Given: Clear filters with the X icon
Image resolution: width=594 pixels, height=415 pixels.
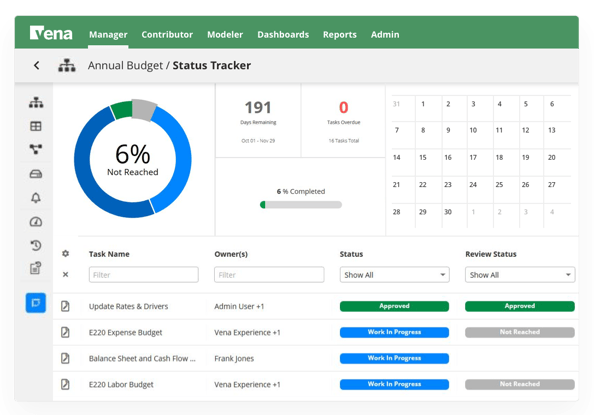Looking at the screenshot, I should [66, 274].
